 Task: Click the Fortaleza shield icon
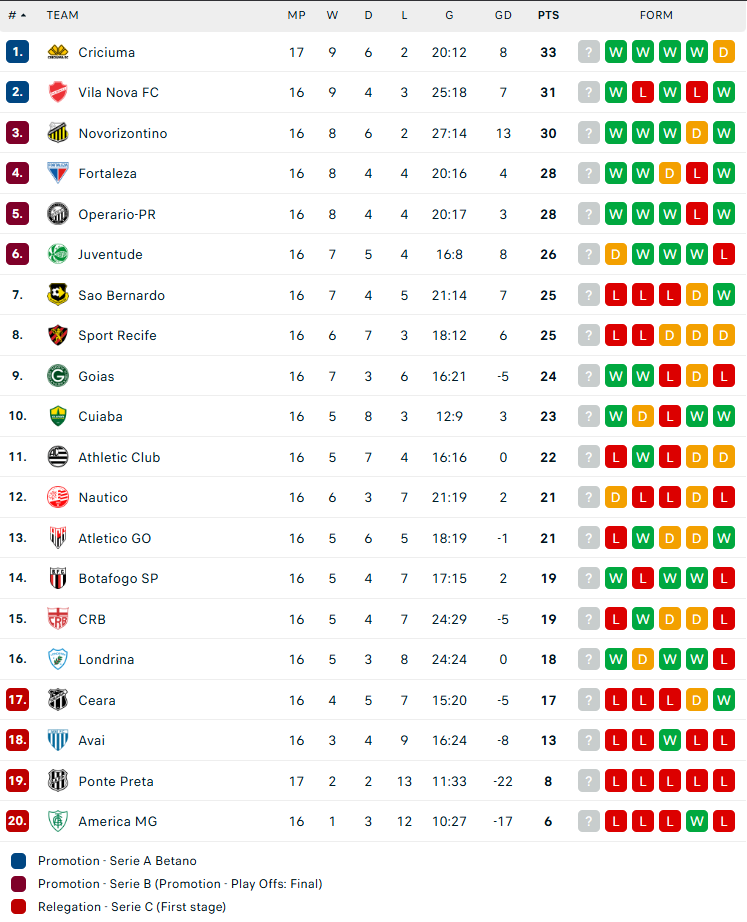58,173
